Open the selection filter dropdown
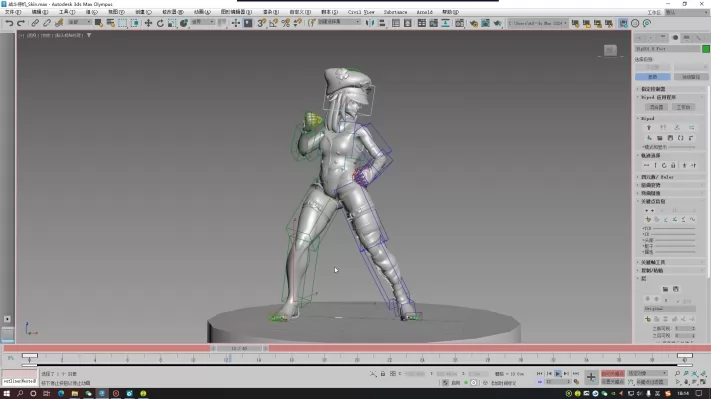Image resolution: width=711 pixels, height=399 pixels. tap(79, 22)
